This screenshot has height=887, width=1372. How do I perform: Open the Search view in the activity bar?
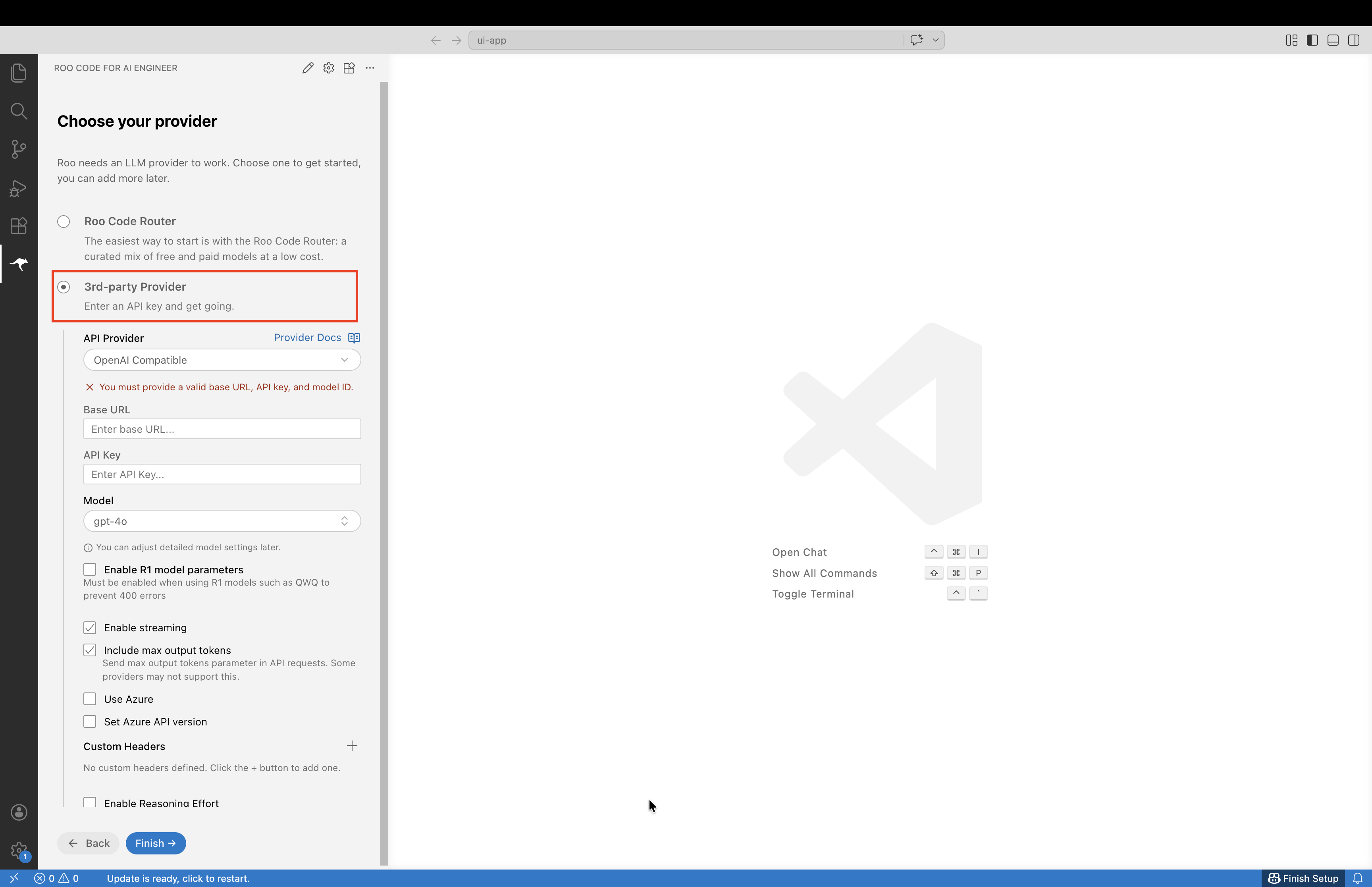(18, 111)
